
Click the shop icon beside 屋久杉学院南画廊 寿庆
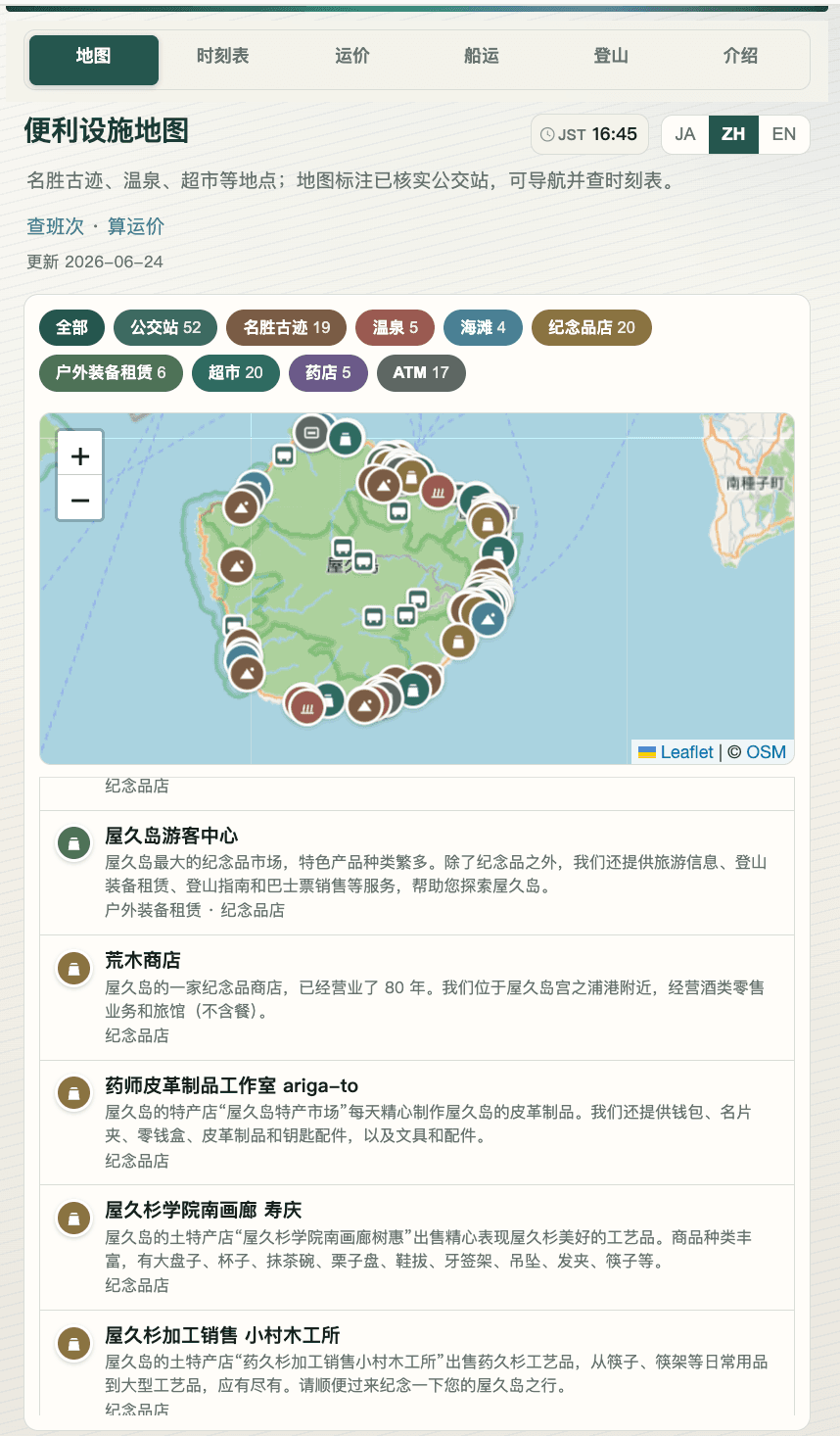73,1217
